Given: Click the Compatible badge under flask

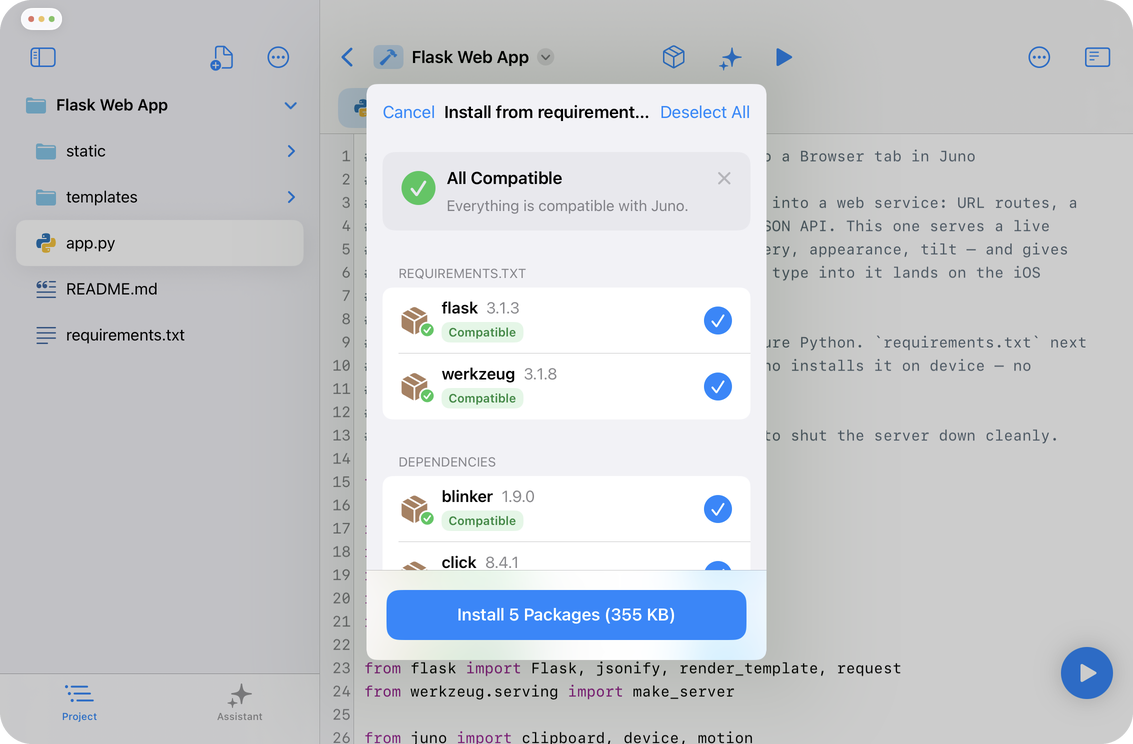Looking at the screenshot, I should (x=482, y=332).
